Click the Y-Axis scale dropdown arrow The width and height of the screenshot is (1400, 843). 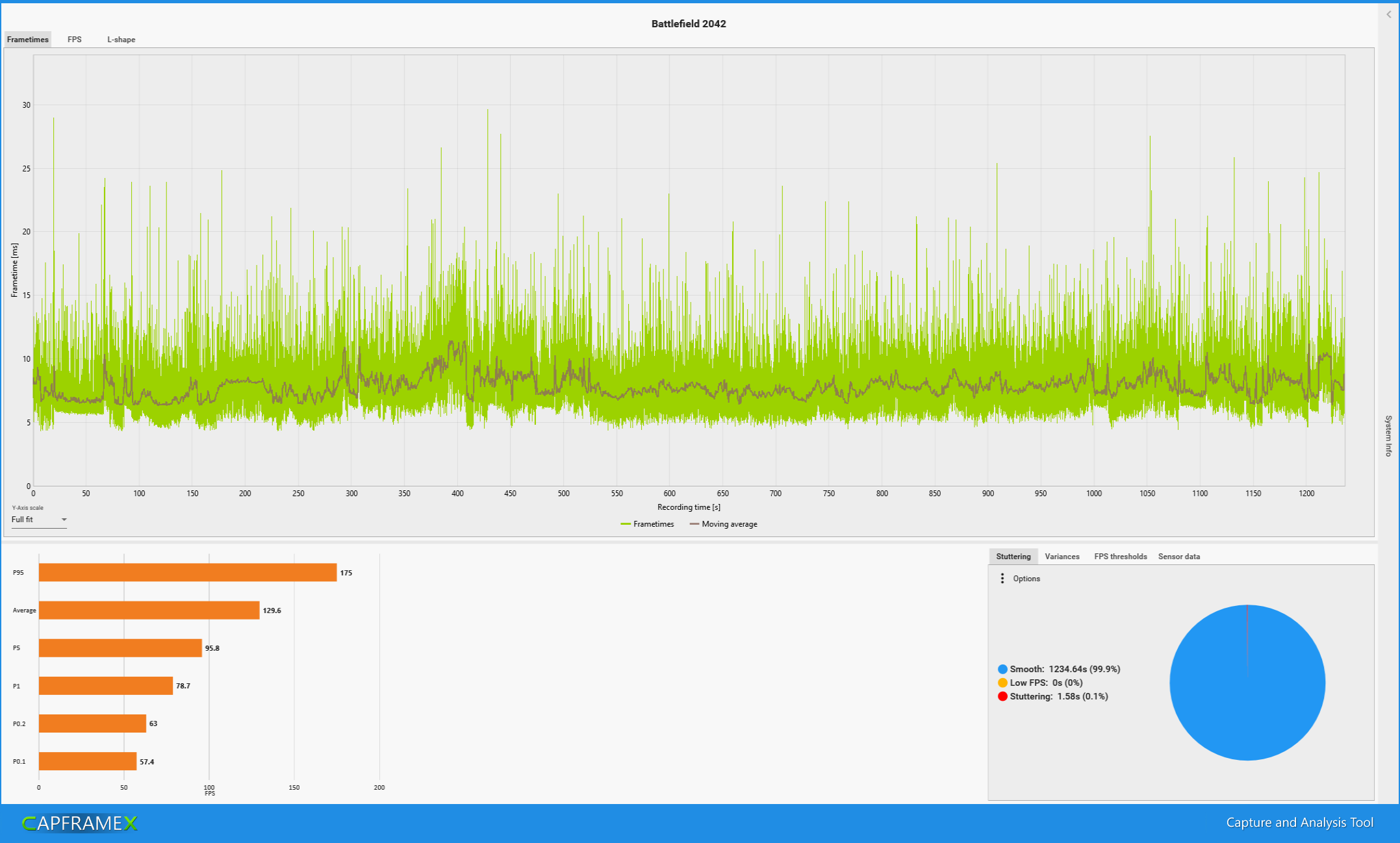coord(64,520)
